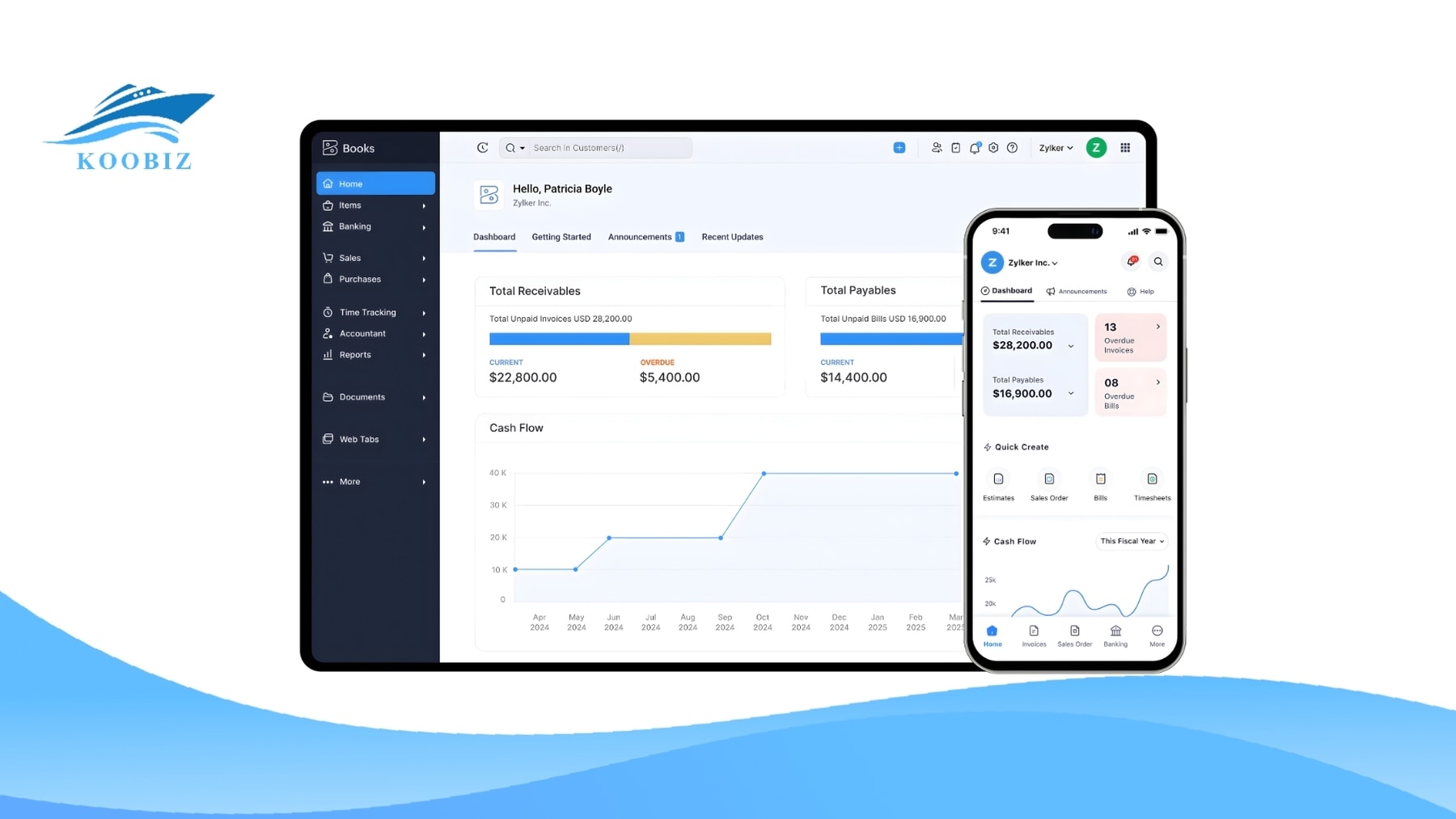Viewport: 1456px width, 819px height.
Task: Open the notifications bell in desktop header
Action: point(975,148)
